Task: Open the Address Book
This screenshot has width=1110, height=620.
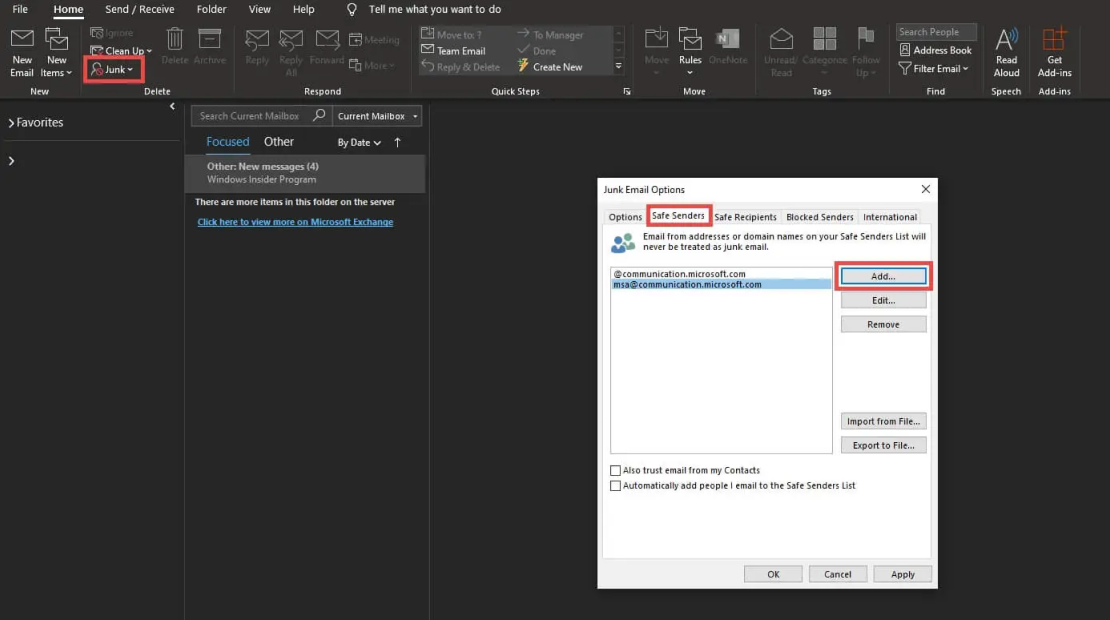Action: pos(935,49)
